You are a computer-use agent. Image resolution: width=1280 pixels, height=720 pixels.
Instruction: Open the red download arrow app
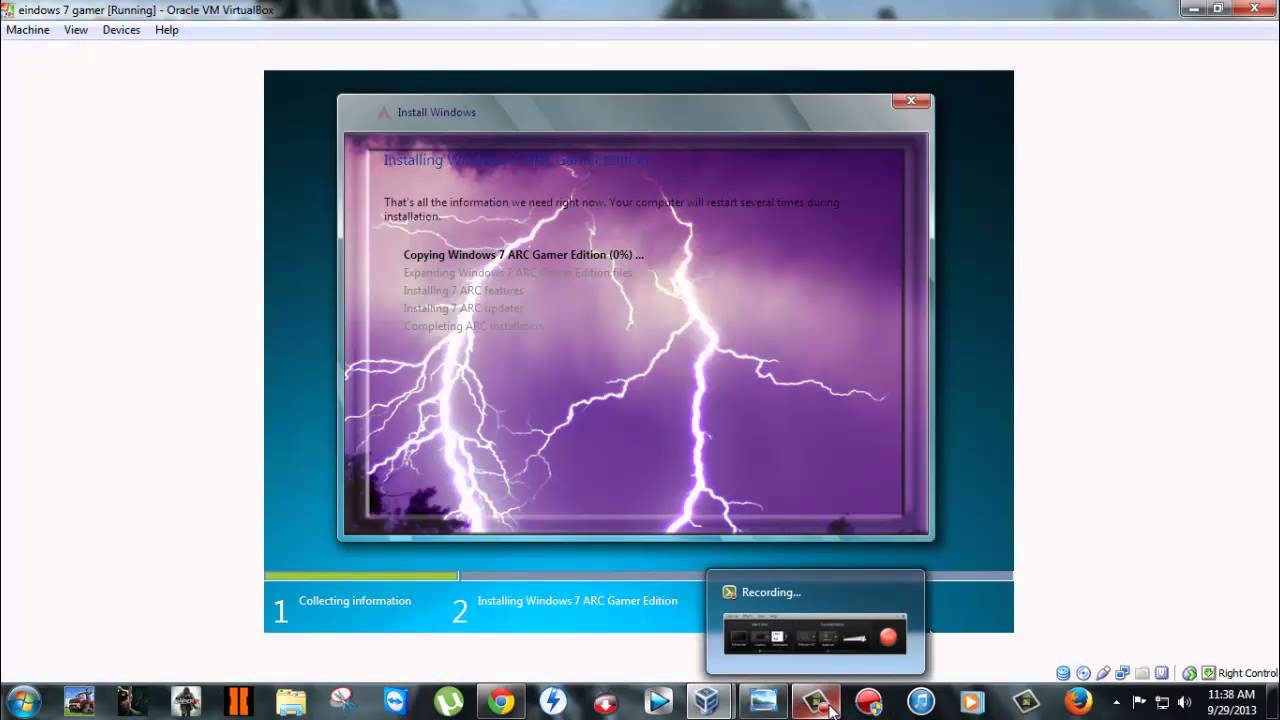[605, 702]
